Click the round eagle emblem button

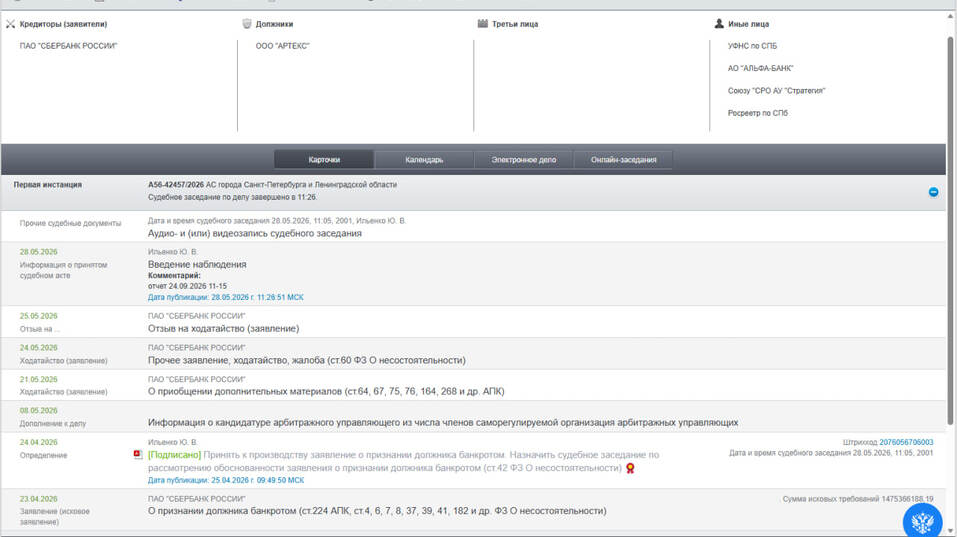(x=922, y=521)
